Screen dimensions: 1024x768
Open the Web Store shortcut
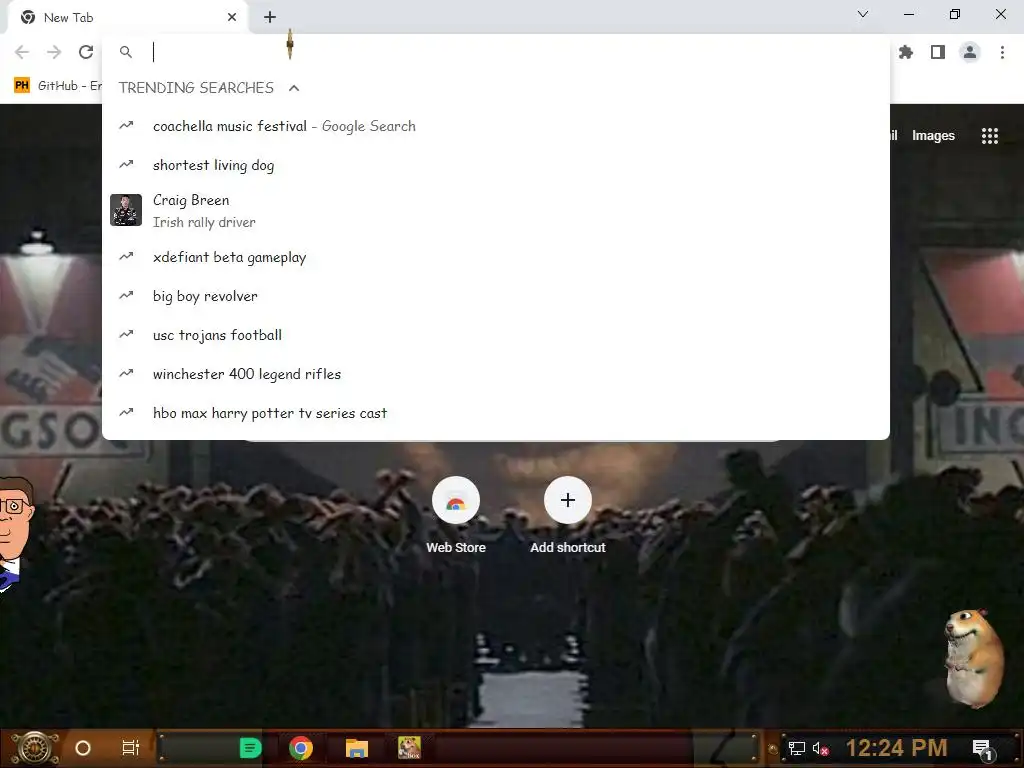tap(456, 516)
